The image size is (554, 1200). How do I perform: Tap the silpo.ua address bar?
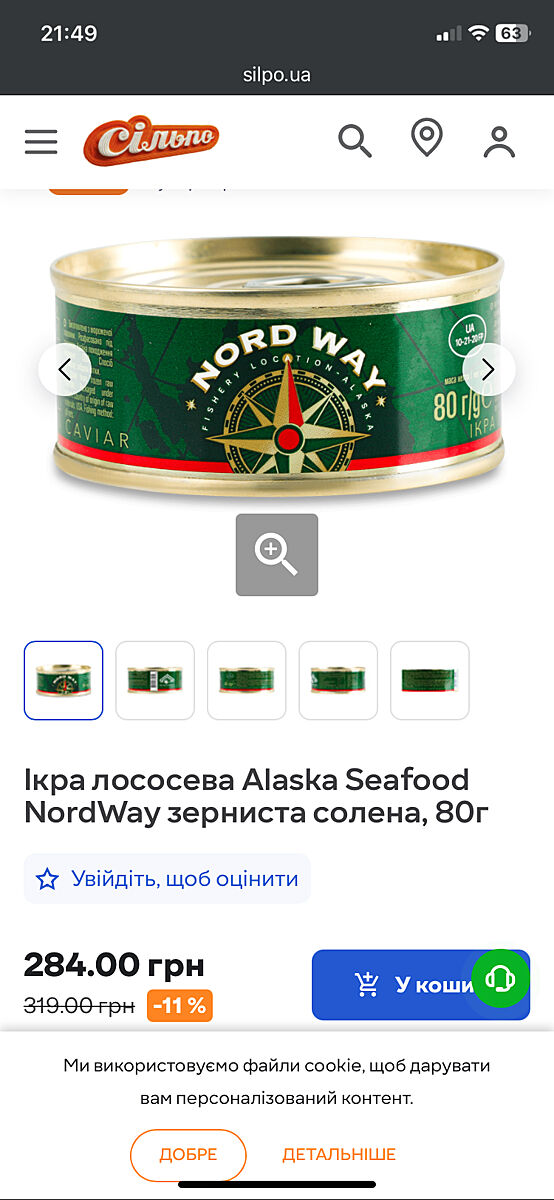[x=277, y=75]
